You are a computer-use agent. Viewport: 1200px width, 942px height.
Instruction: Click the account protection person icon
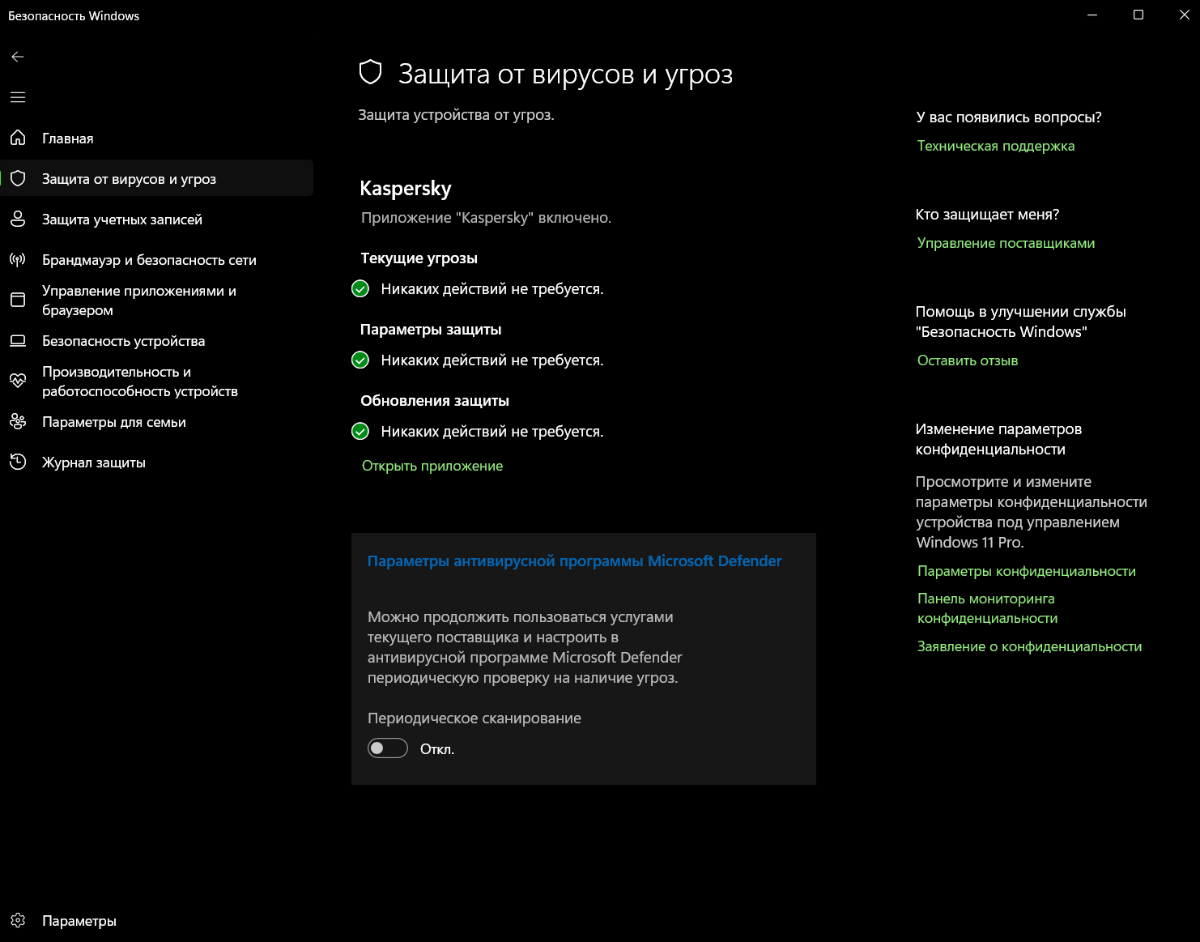click(x=17, y=219)
